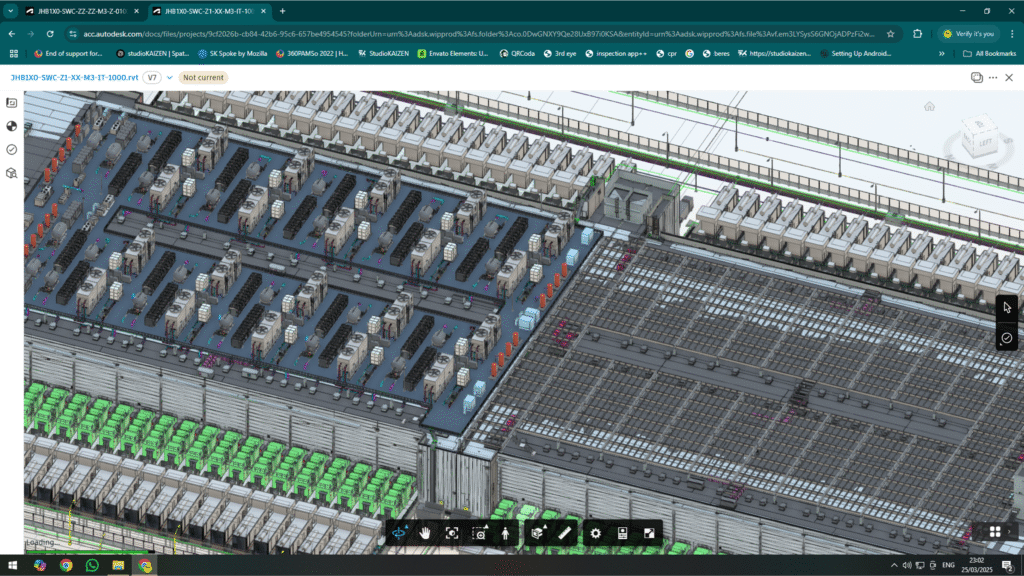The width and height of the screenshot is (1024, 576).
Task: Click the Fit to View icon
Action: [452, 533]
